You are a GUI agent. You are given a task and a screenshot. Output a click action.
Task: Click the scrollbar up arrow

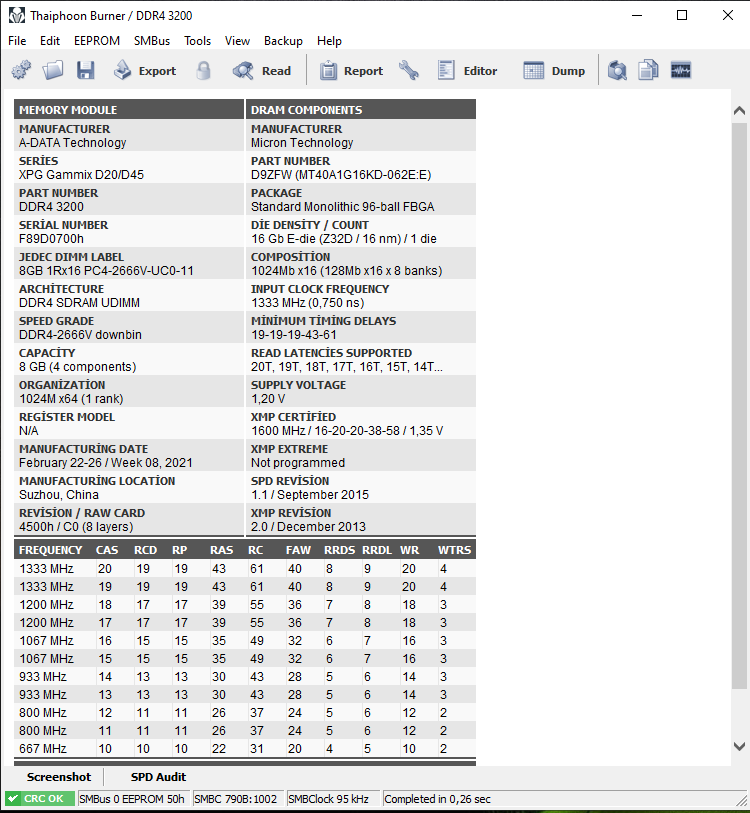740,110
